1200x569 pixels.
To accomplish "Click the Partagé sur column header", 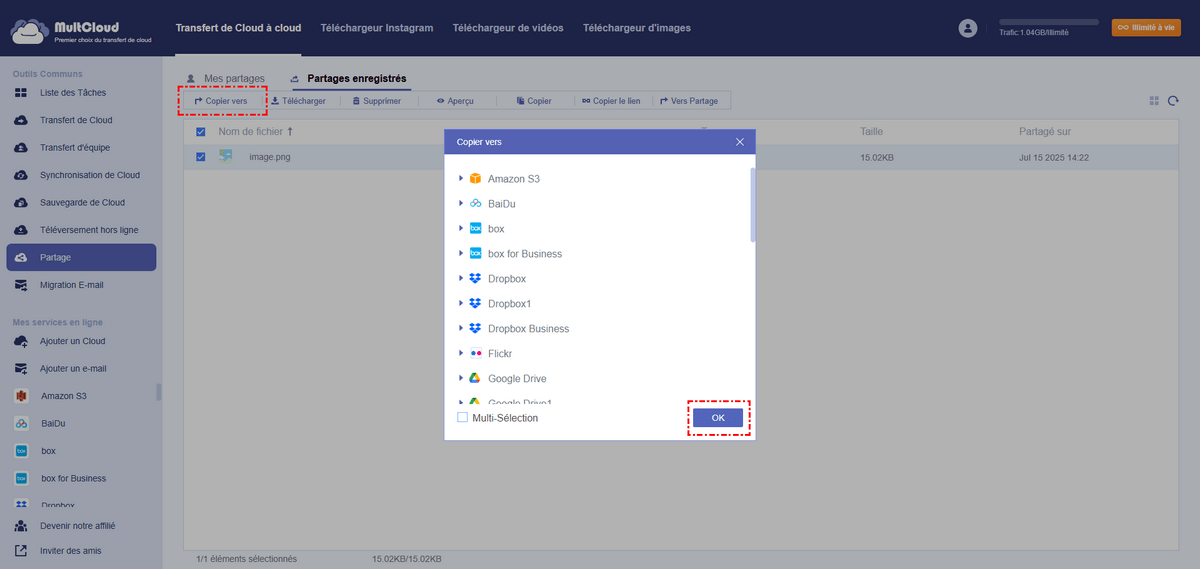I will coord(1045,131).
